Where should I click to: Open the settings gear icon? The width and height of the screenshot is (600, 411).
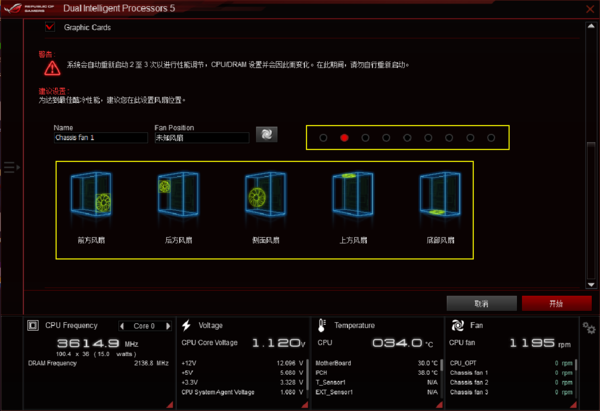coord(589,328)
